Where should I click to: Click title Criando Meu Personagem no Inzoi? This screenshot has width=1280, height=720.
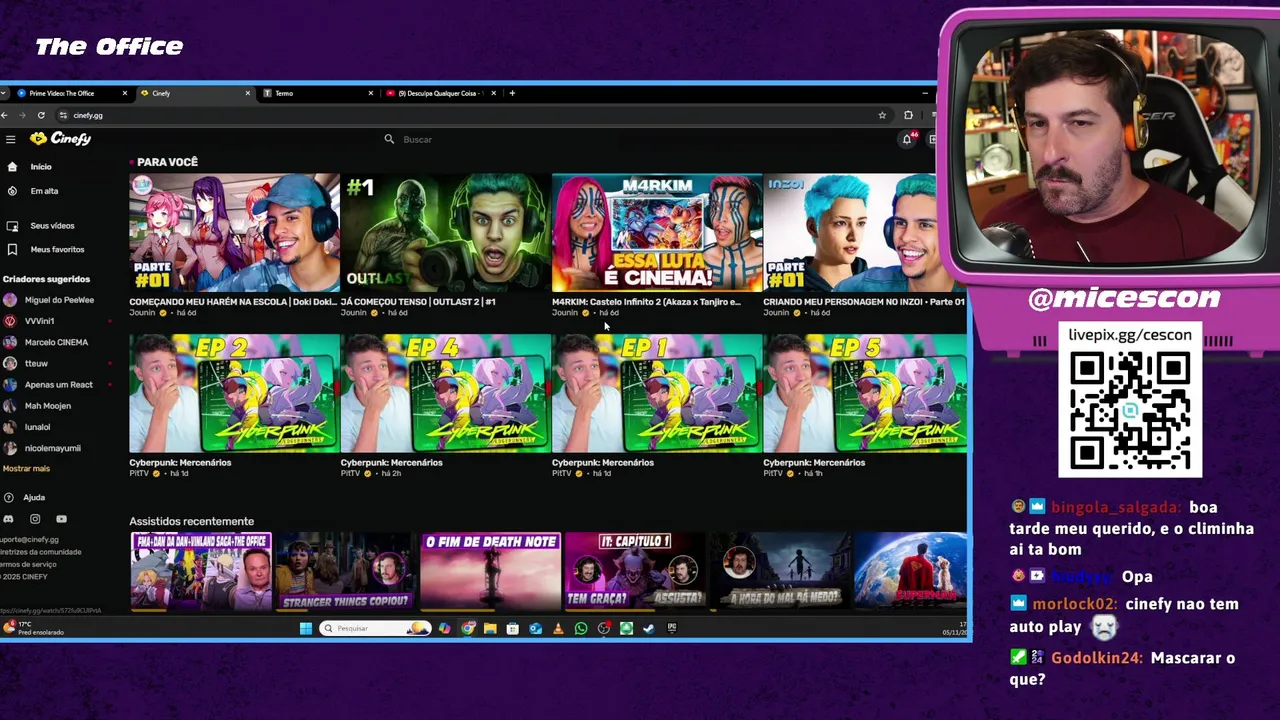tap(864, 301)
